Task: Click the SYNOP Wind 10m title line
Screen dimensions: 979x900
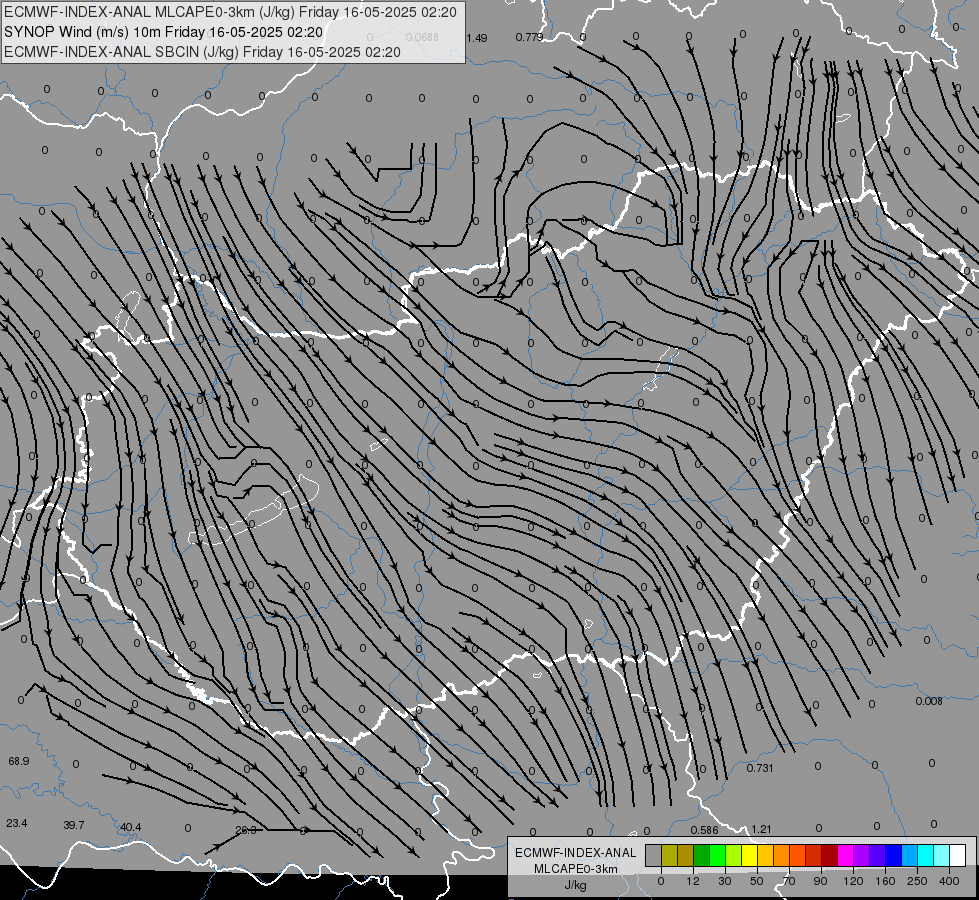Action: tap(164, 32)
